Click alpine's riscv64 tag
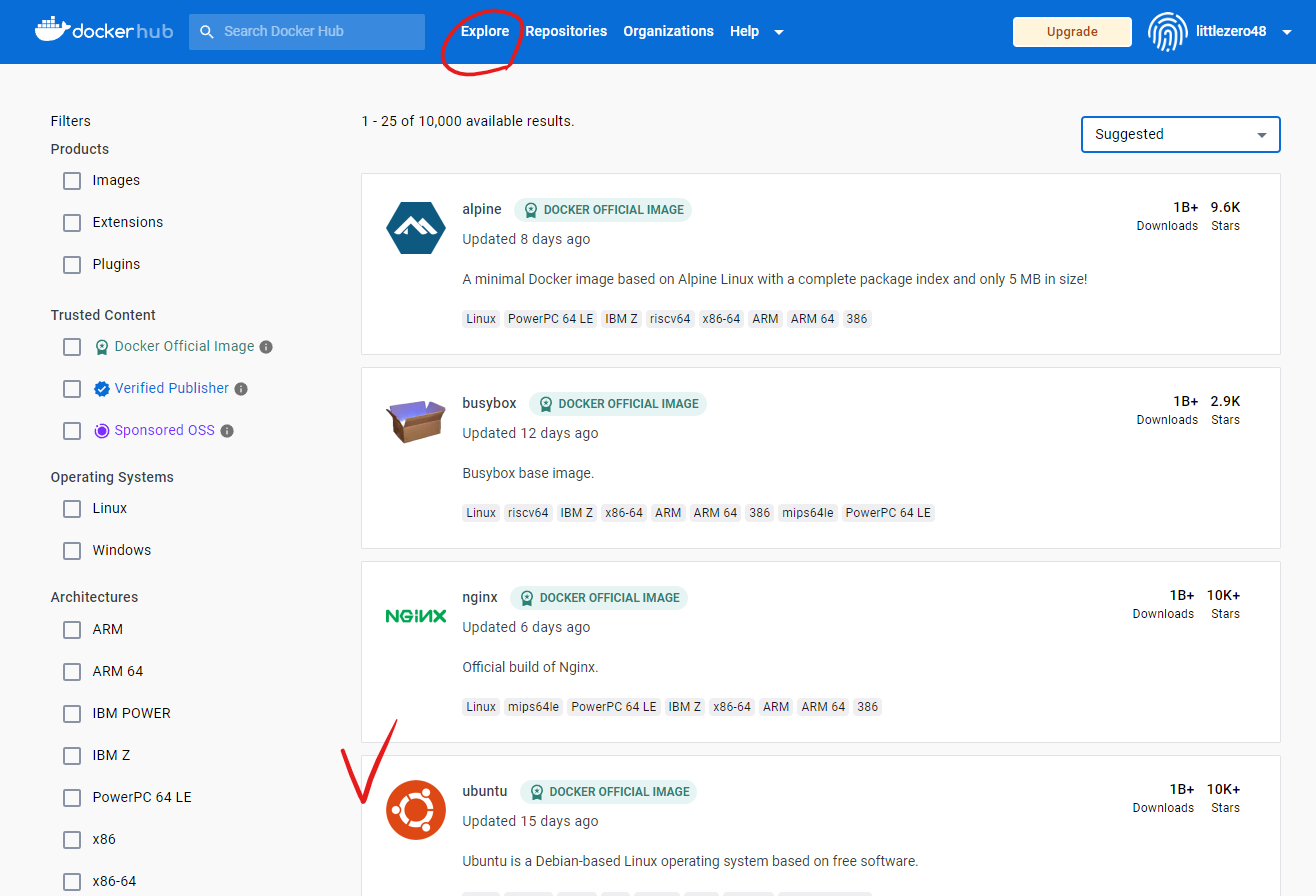 click(x=670, y=319)
